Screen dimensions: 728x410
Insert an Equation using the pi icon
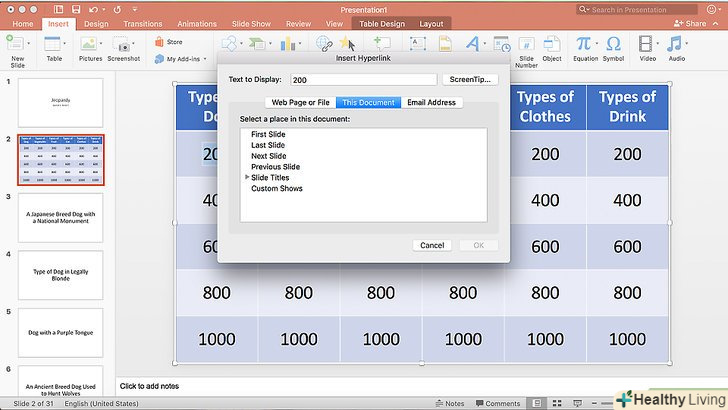pos(583,44)
